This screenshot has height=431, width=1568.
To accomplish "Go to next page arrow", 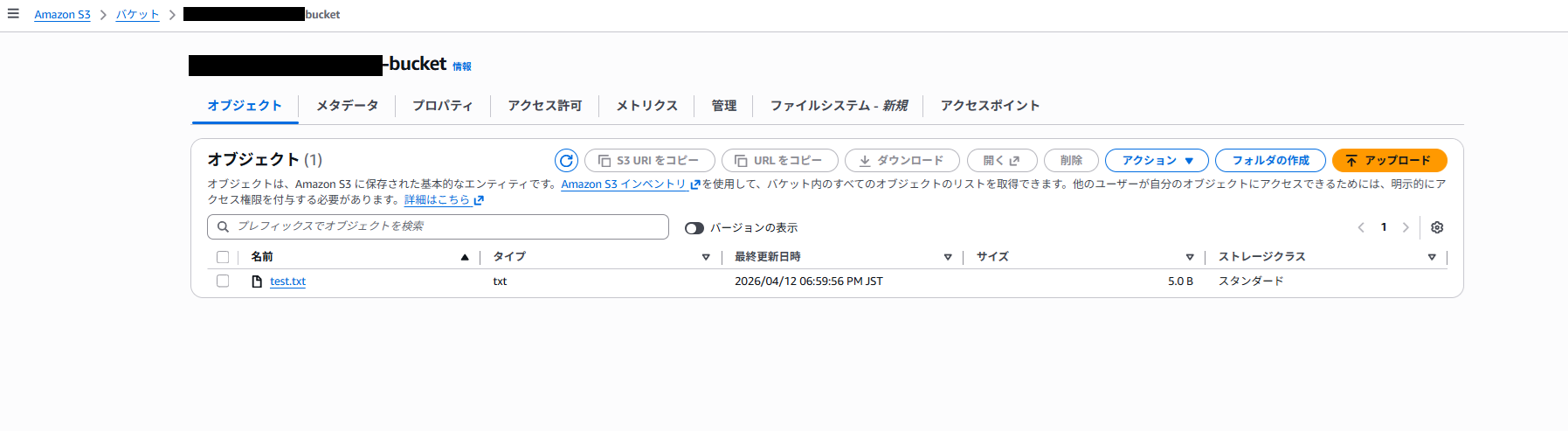I will [1406, 227].
